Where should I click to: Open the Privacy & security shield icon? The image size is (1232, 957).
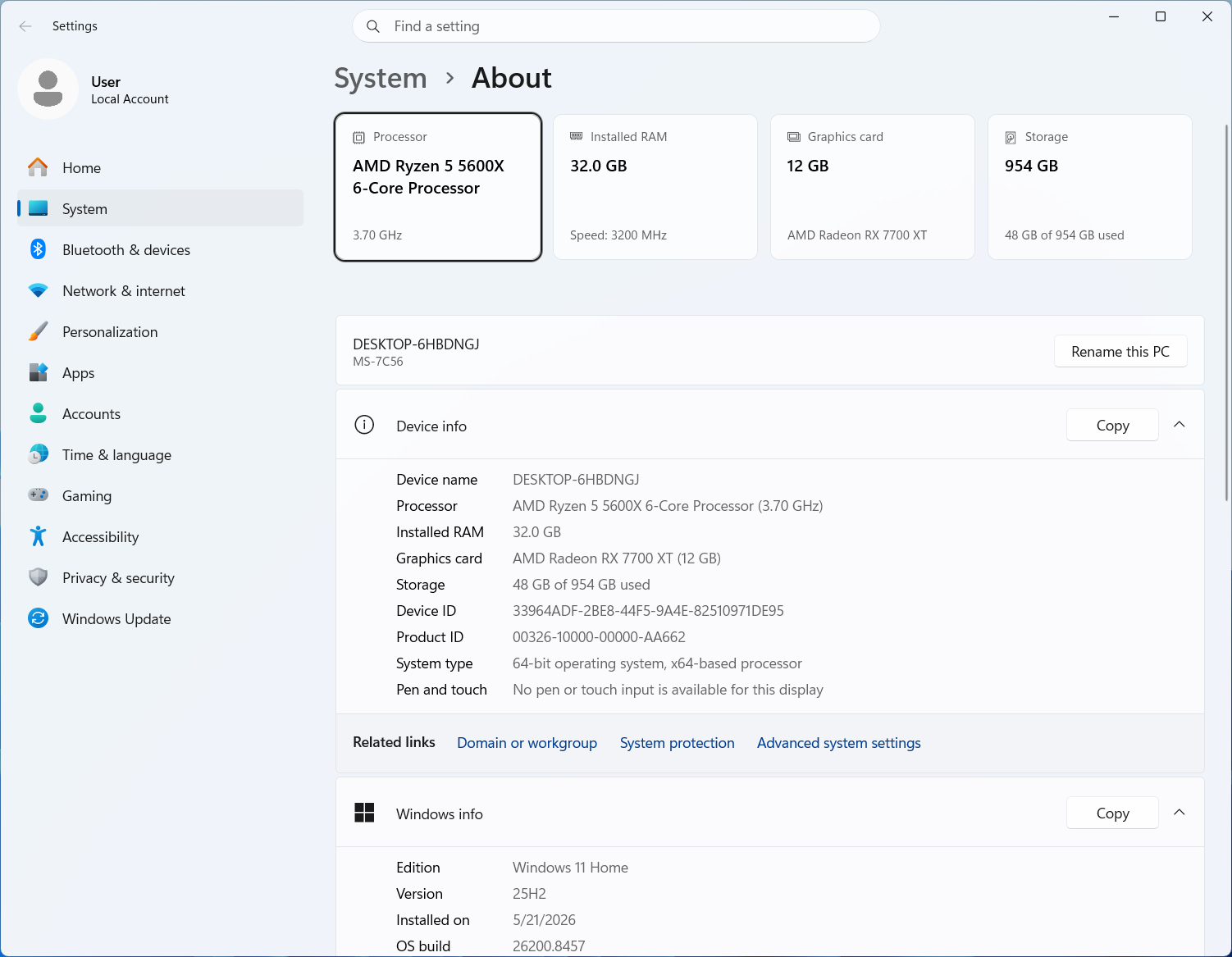(x=38, y=577)
